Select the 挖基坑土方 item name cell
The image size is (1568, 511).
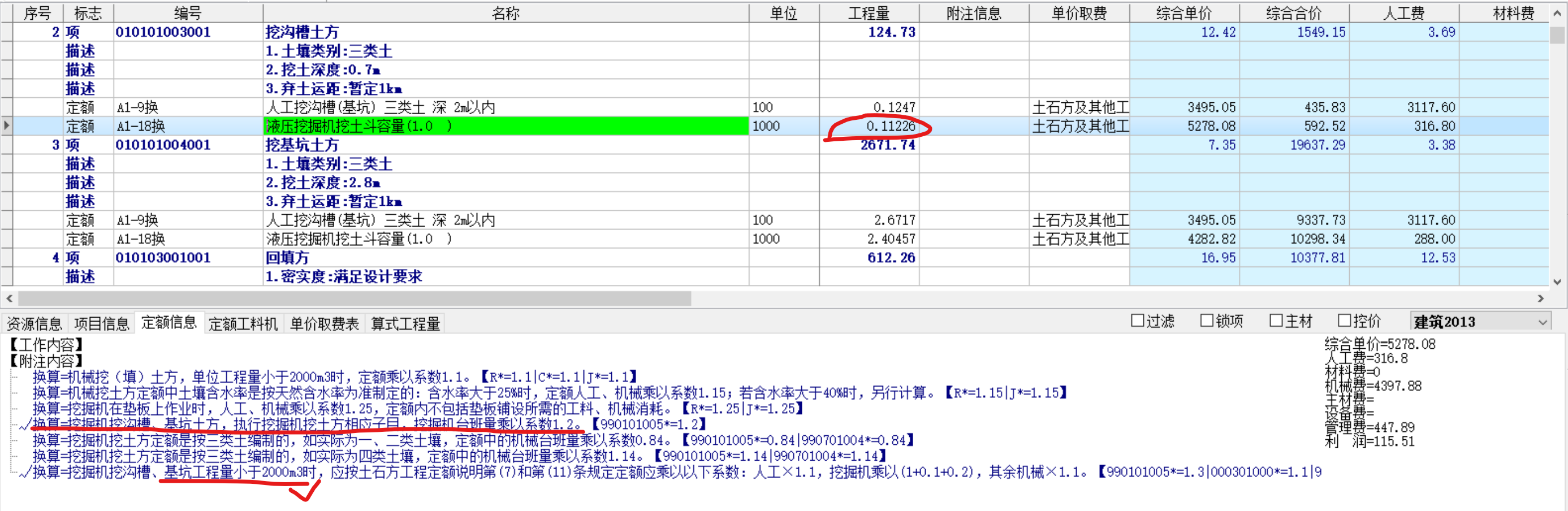[x=506, y=145]
